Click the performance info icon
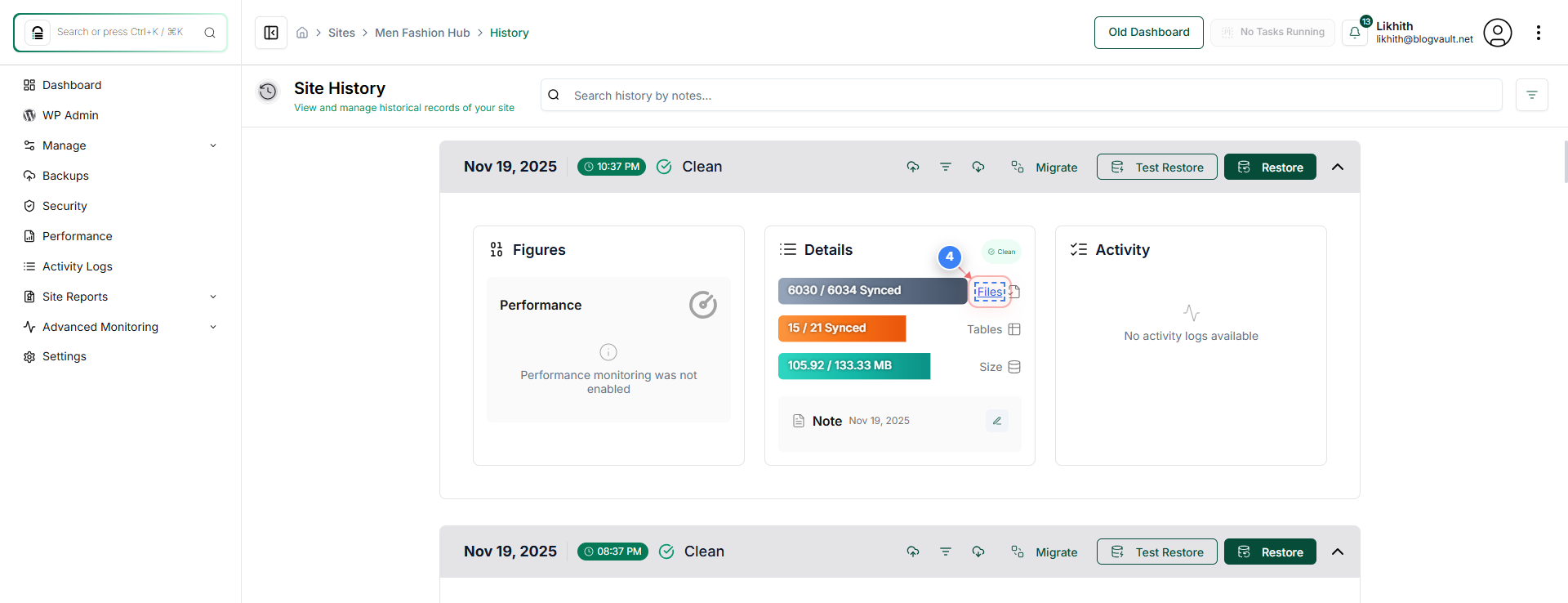This screenshot has height=603, width=1568. [608, 352]
